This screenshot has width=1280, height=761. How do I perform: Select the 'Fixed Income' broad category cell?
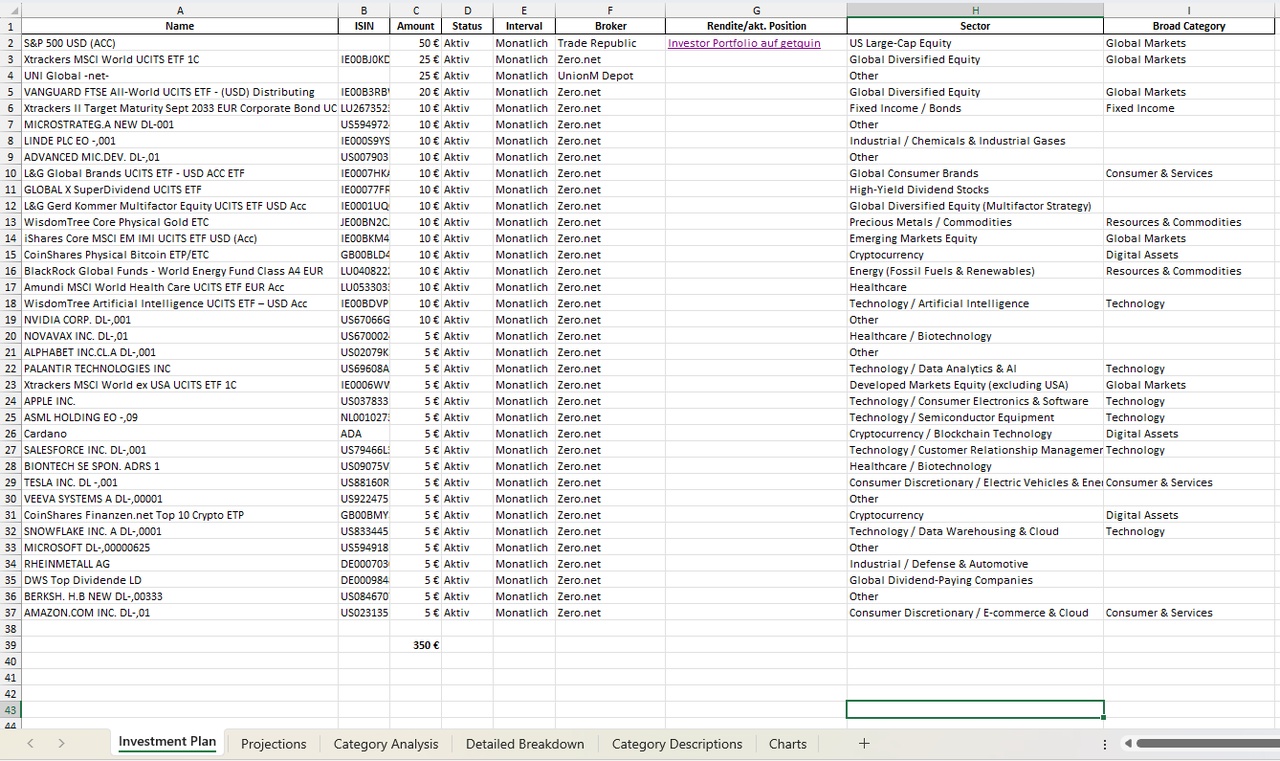tap(1189, 108)
